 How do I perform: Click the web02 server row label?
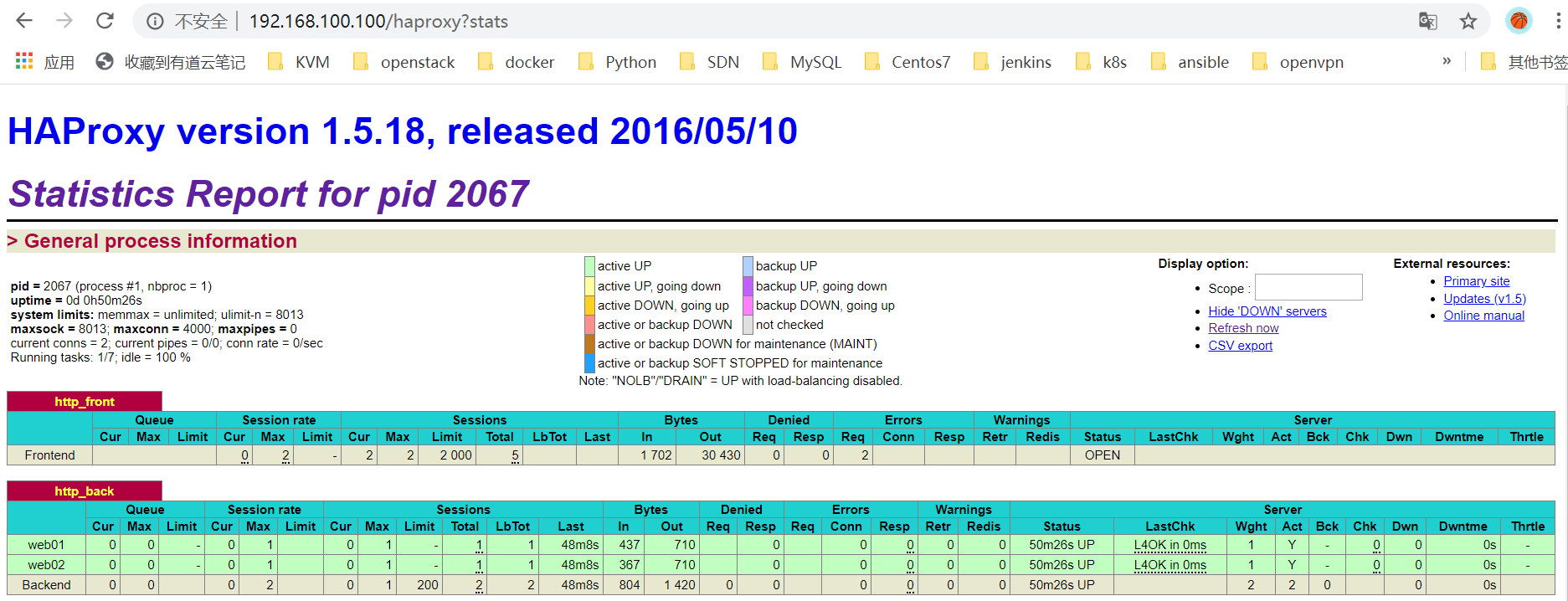point(46,565)
